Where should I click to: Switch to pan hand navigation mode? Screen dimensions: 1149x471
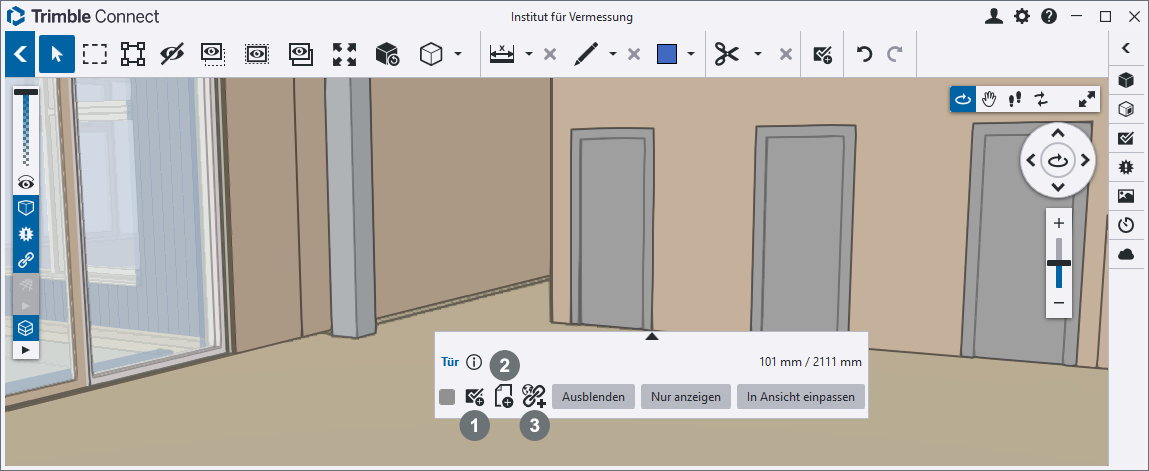[989, 99]
